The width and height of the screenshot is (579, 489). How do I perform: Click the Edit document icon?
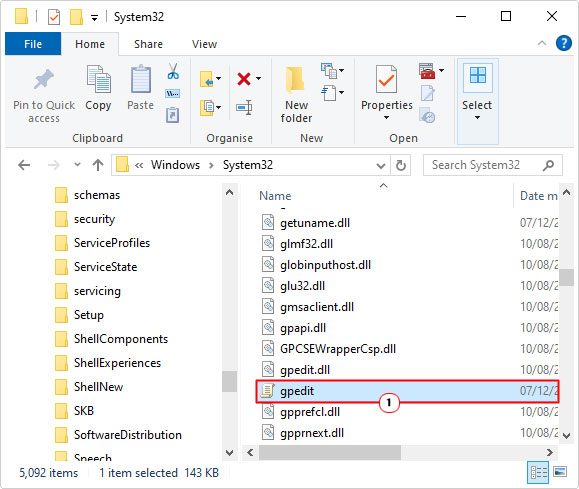(428, 93)
